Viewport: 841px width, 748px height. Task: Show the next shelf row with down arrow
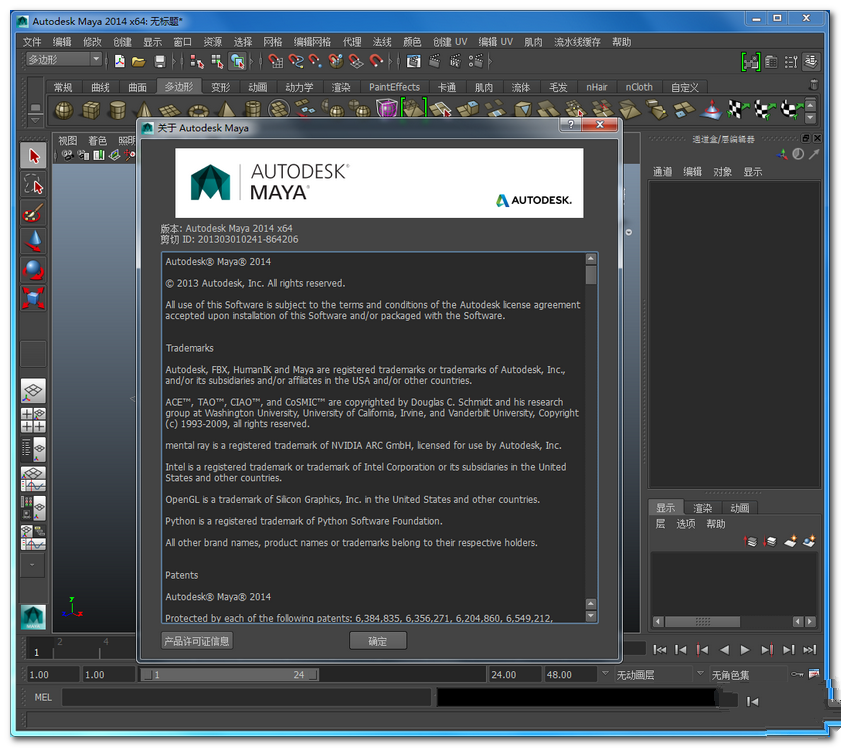coord(810,117)
